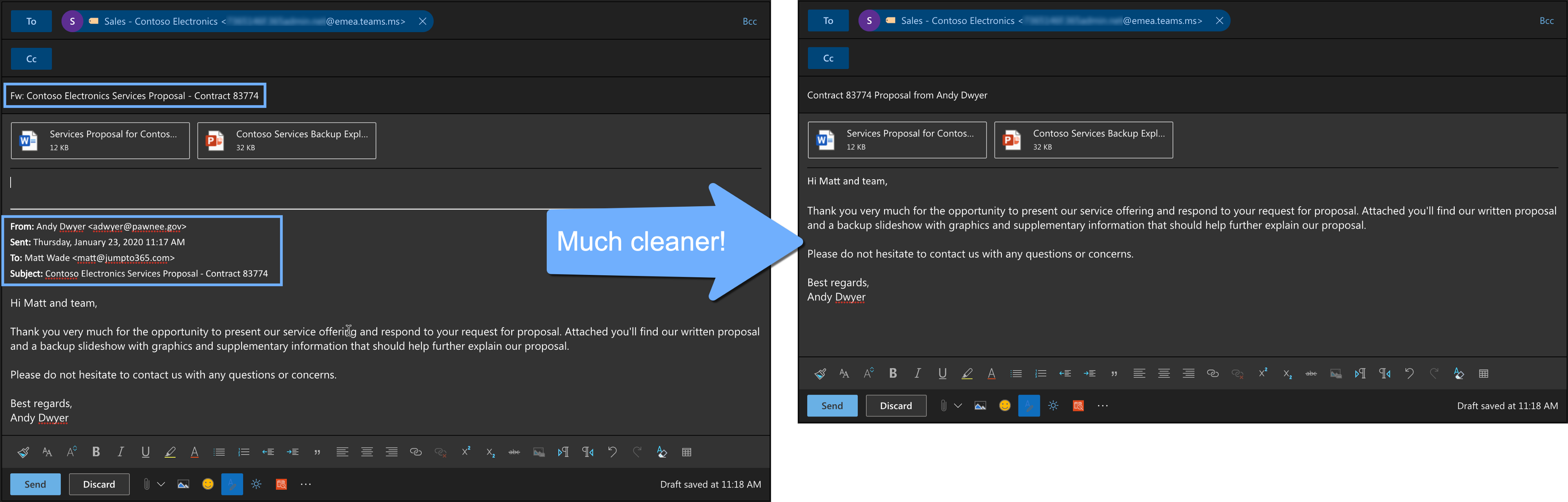Toggle Underline in left compose window
The height and width of the screenshot is (502, 1568).
tap(145, 452)
